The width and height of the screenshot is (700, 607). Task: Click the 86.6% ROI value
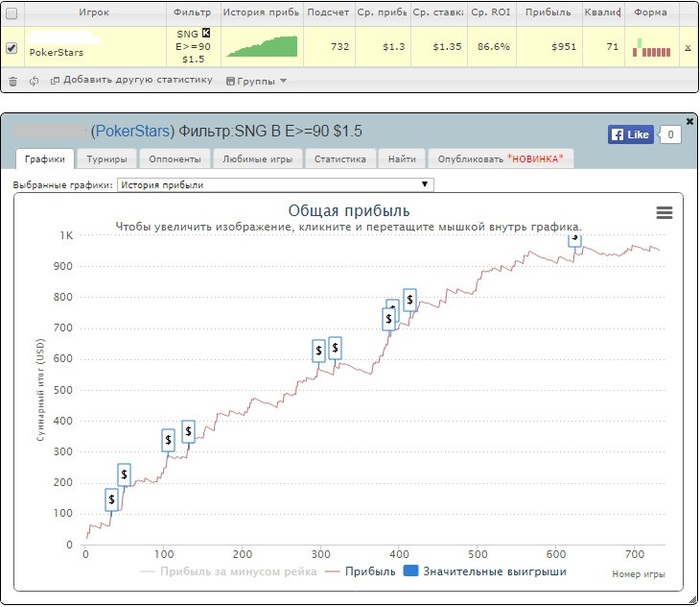tap(493, 47)
